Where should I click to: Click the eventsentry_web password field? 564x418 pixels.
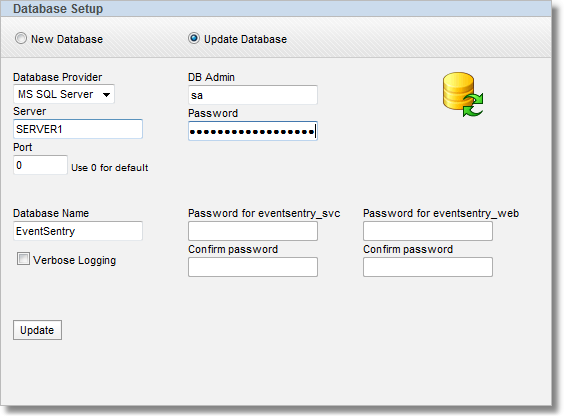tap(428, 231)
